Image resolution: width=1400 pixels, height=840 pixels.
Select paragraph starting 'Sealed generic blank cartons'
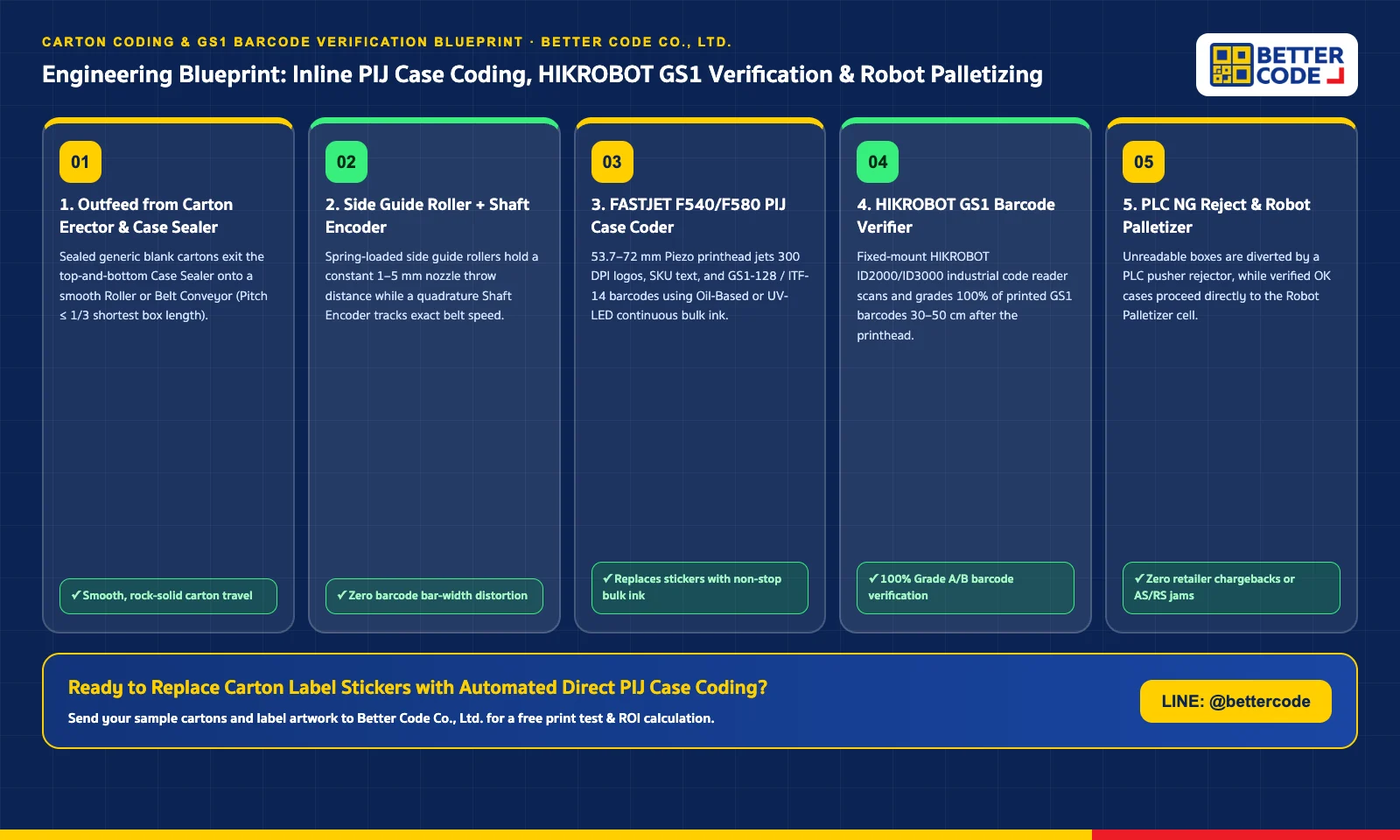[x=164, y=286]
